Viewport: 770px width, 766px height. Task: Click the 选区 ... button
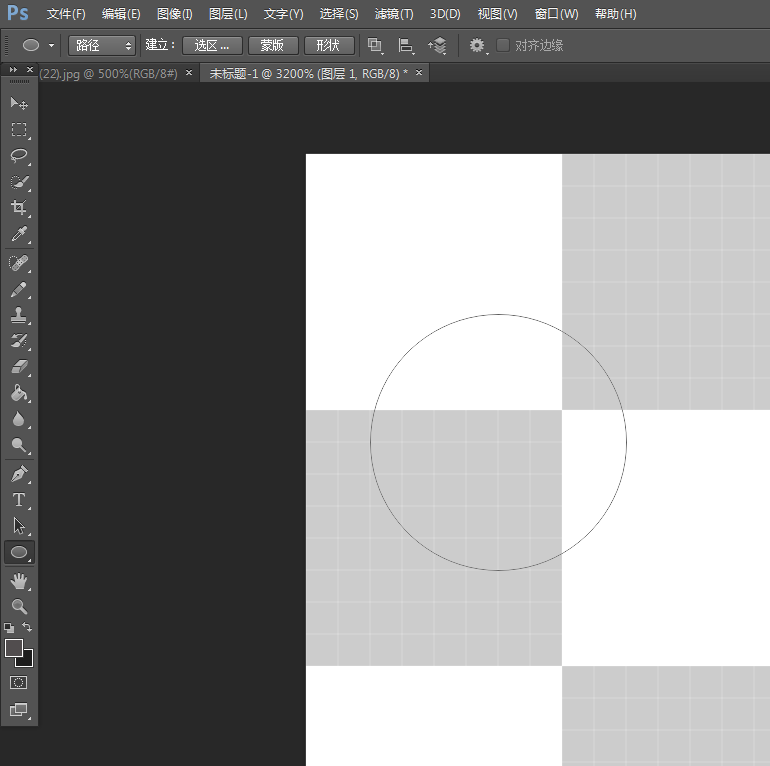click(x=212, y=46)
